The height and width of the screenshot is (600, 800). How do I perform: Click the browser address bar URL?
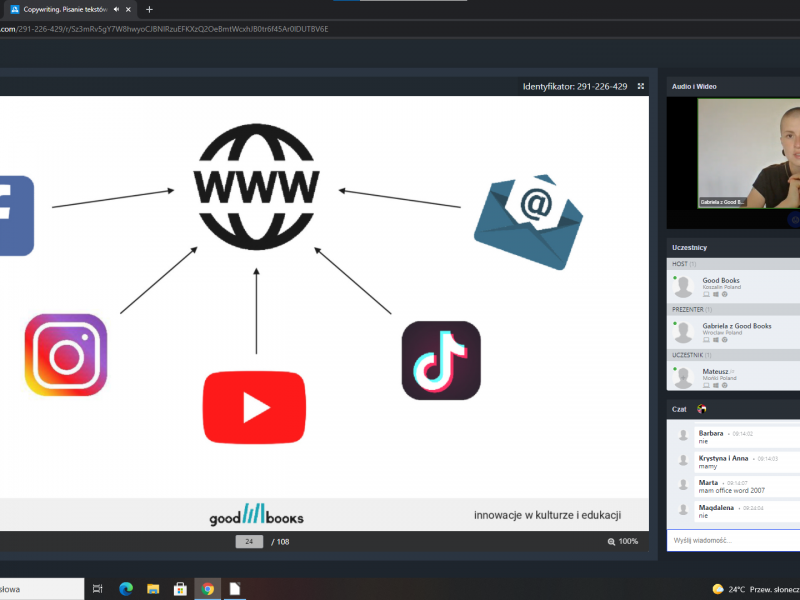pos(164,29)
